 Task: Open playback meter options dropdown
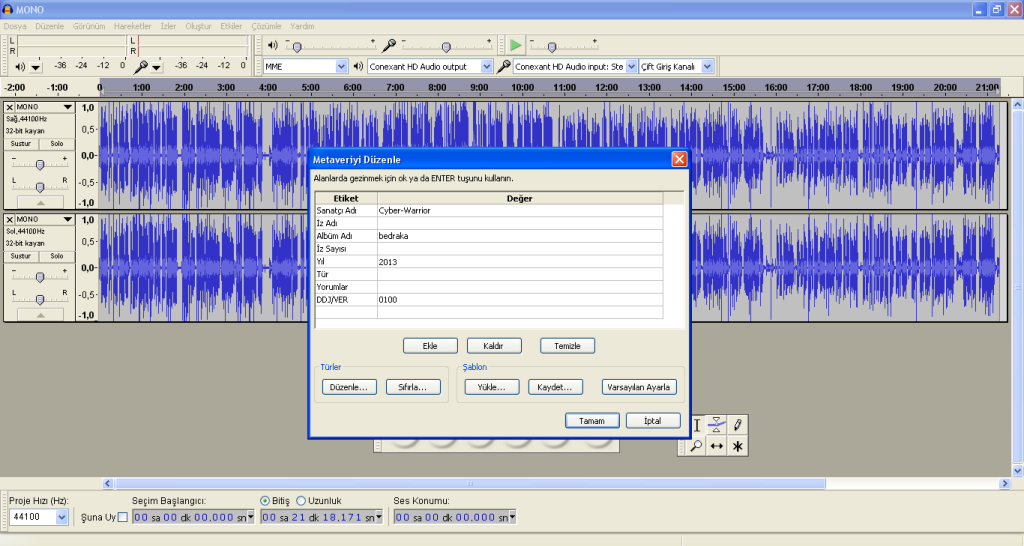(x=36, y=67)
